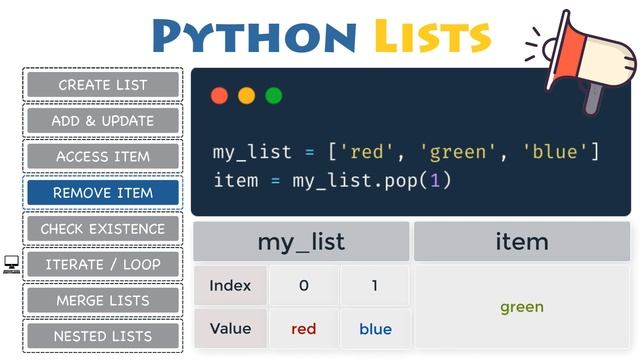Click the Value row label
Image resolution: width=640 pixels, height=360 pixels.
tap(230, 329)
